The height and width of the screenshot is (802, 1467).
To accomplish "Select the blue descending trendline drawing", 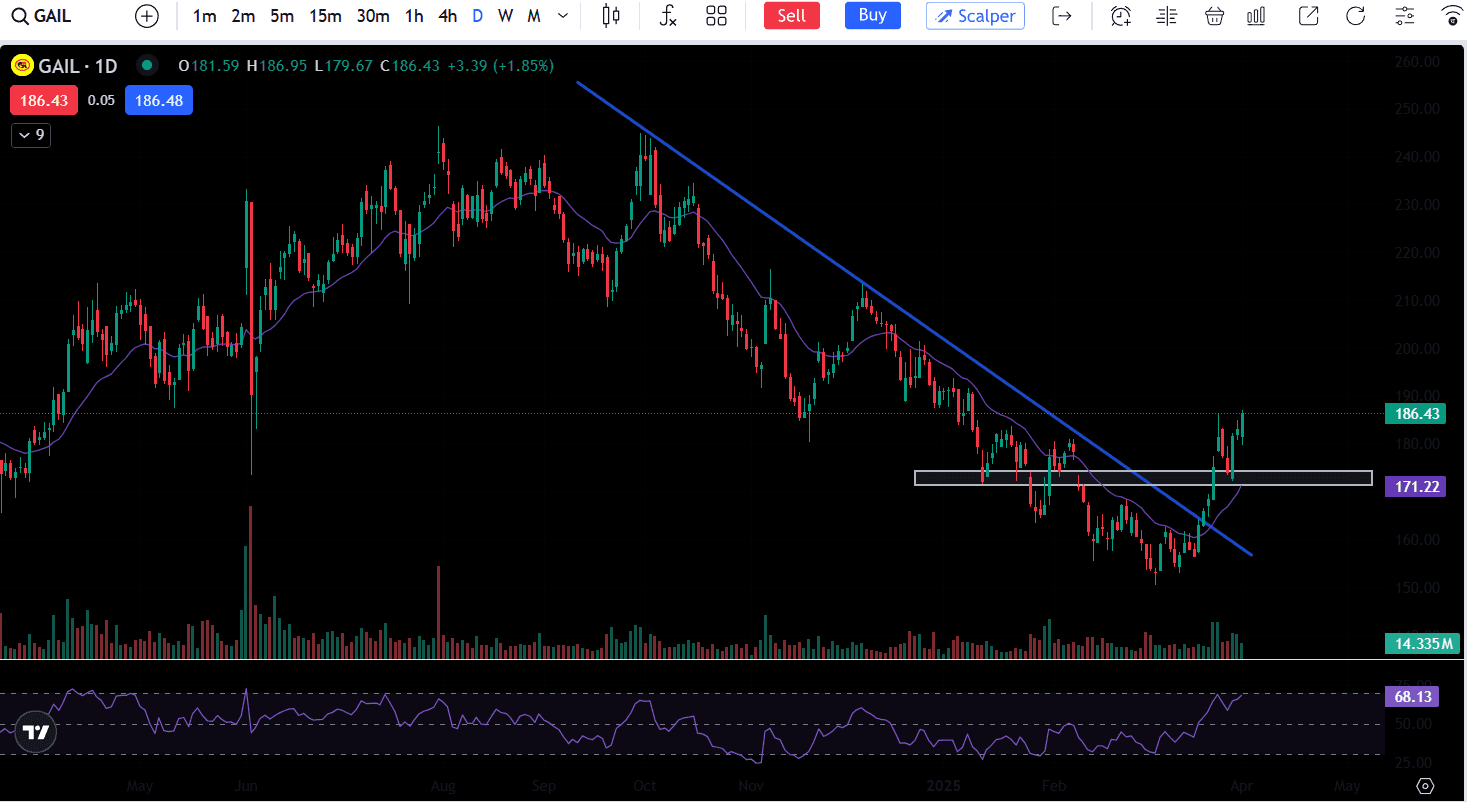I will (913, 317).
